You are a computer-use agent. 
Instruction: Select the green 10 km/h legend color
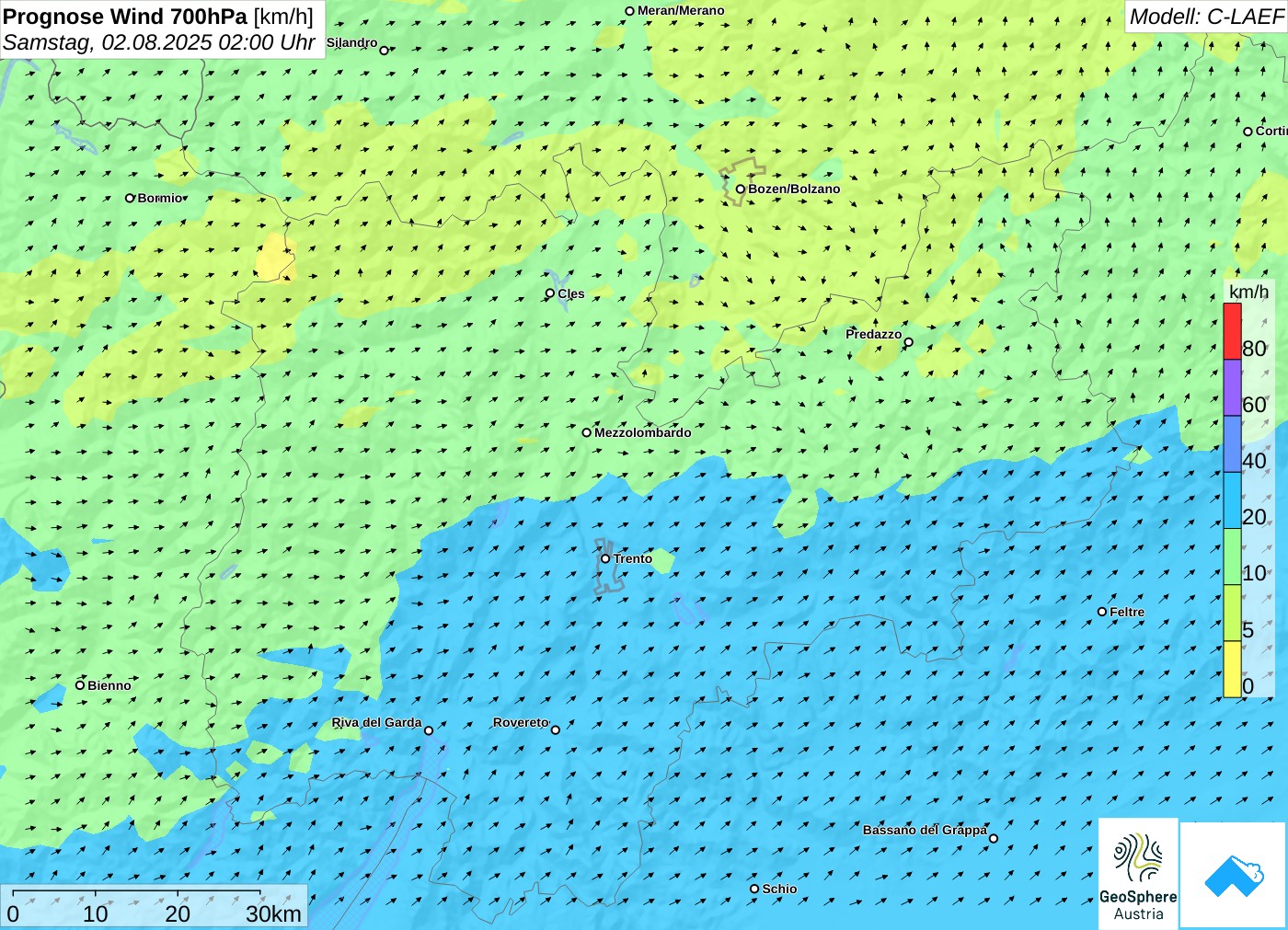(x=1232, y=557)
